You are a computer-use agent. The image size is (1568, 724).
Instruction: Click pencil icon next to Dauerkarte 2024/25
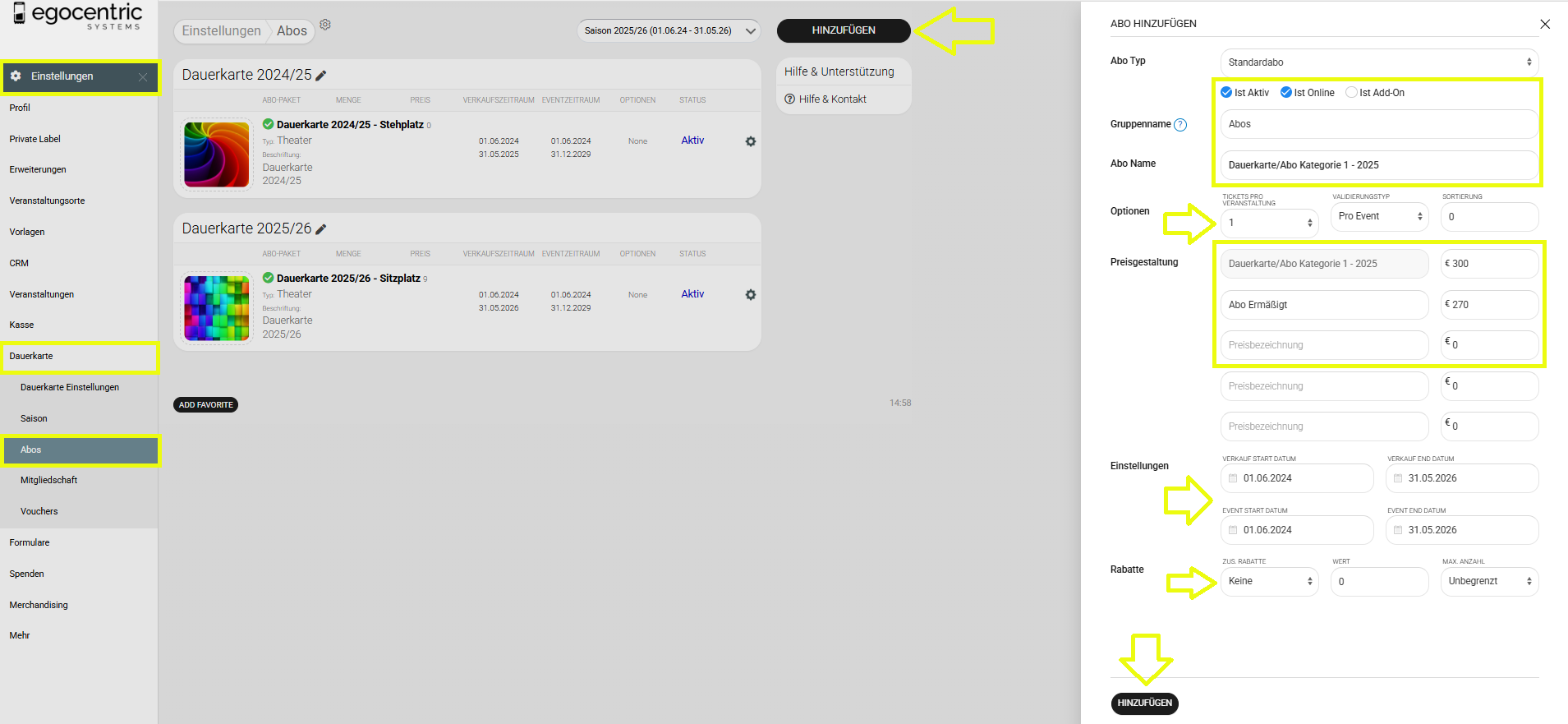[x=321, y=76]
